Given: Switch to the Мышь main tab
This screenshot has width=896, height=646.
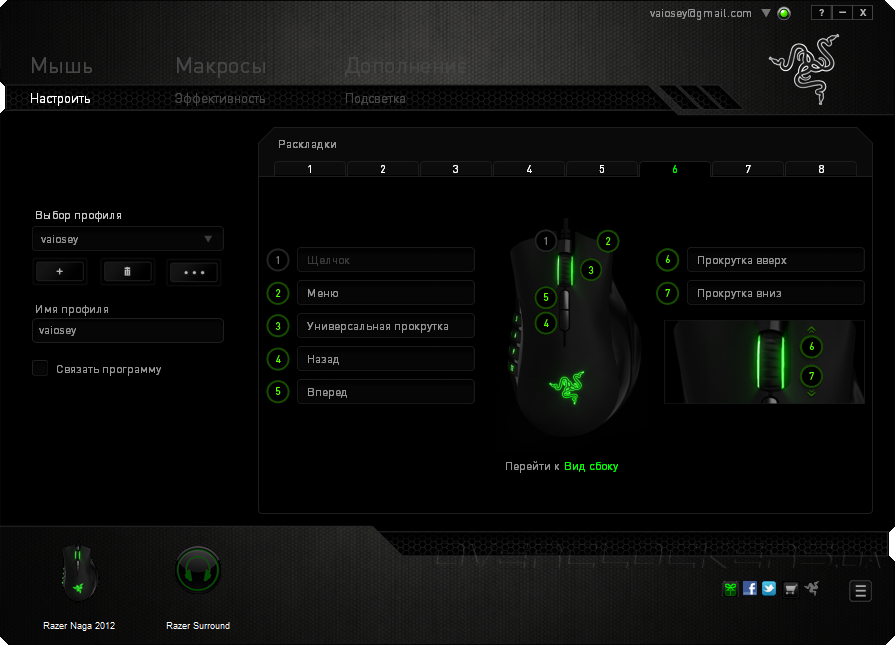Looking at the screenshot, I should [x=62, y=66].
